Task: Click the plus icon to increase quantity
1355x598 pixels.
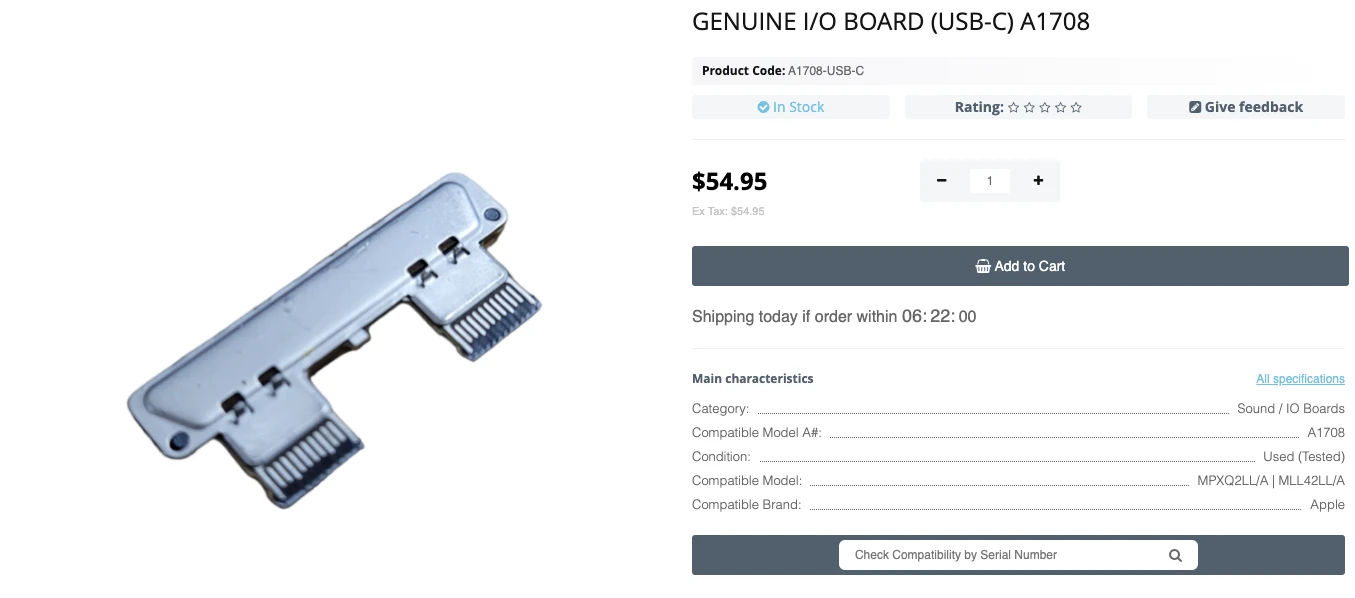Action: [x=1038, y=181]
